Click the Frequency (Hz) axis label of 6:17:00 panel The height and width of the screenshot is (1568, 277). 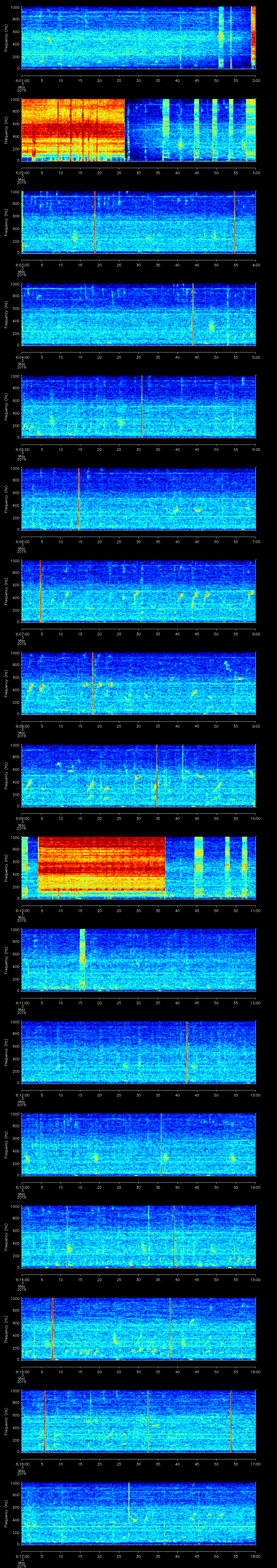tap(7, 1514)
